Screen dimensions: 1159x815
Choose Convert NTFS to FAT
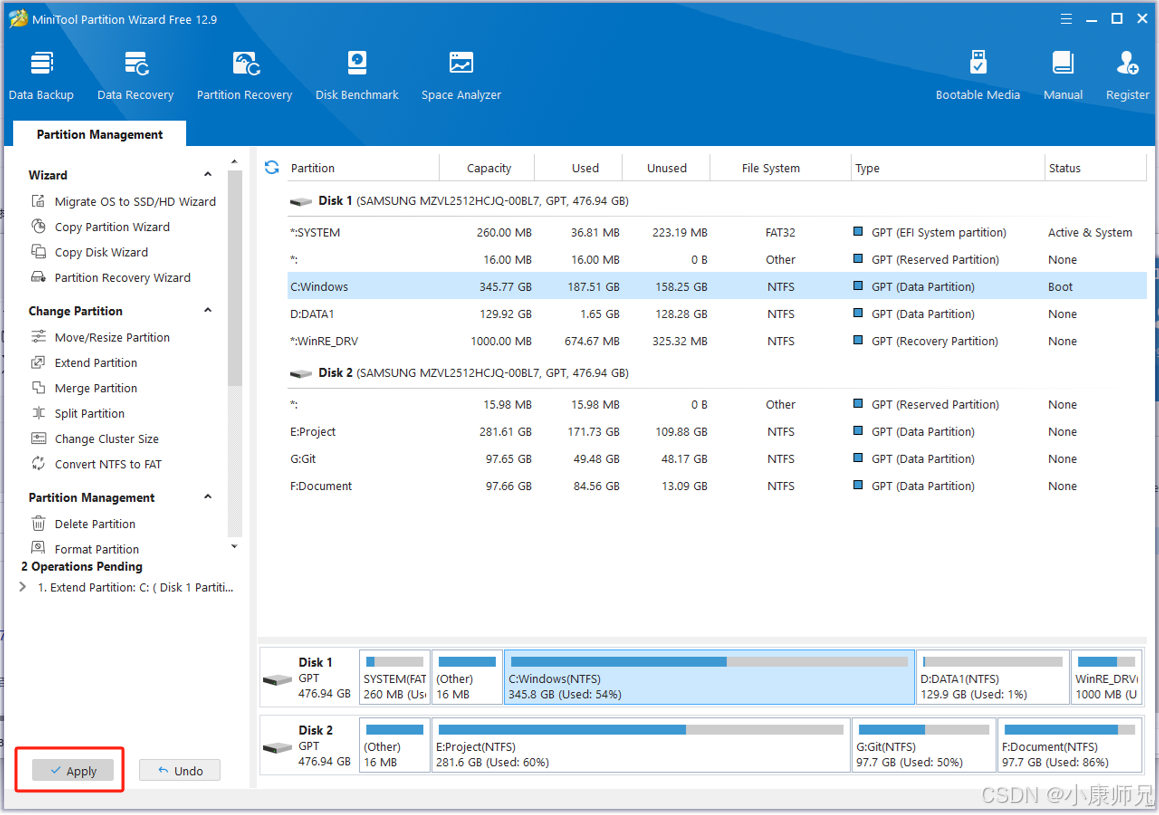tap(96, 464)
